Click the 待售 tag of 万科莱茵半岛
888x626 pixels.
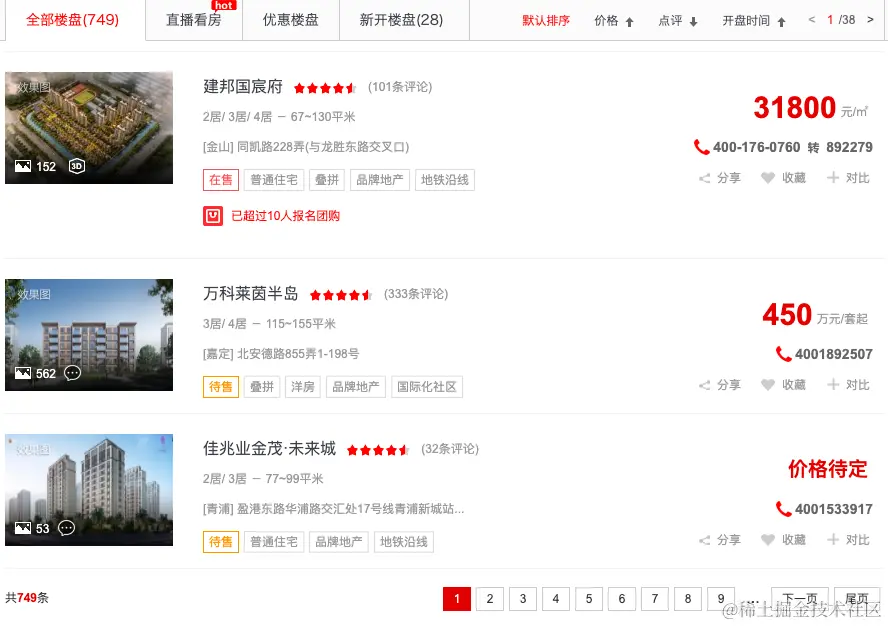pos(221,387)
